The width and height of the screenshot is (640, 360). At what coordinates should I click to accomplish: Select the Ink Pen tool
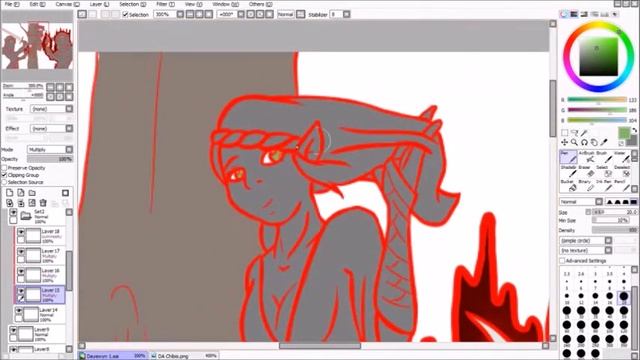point(604,186)
